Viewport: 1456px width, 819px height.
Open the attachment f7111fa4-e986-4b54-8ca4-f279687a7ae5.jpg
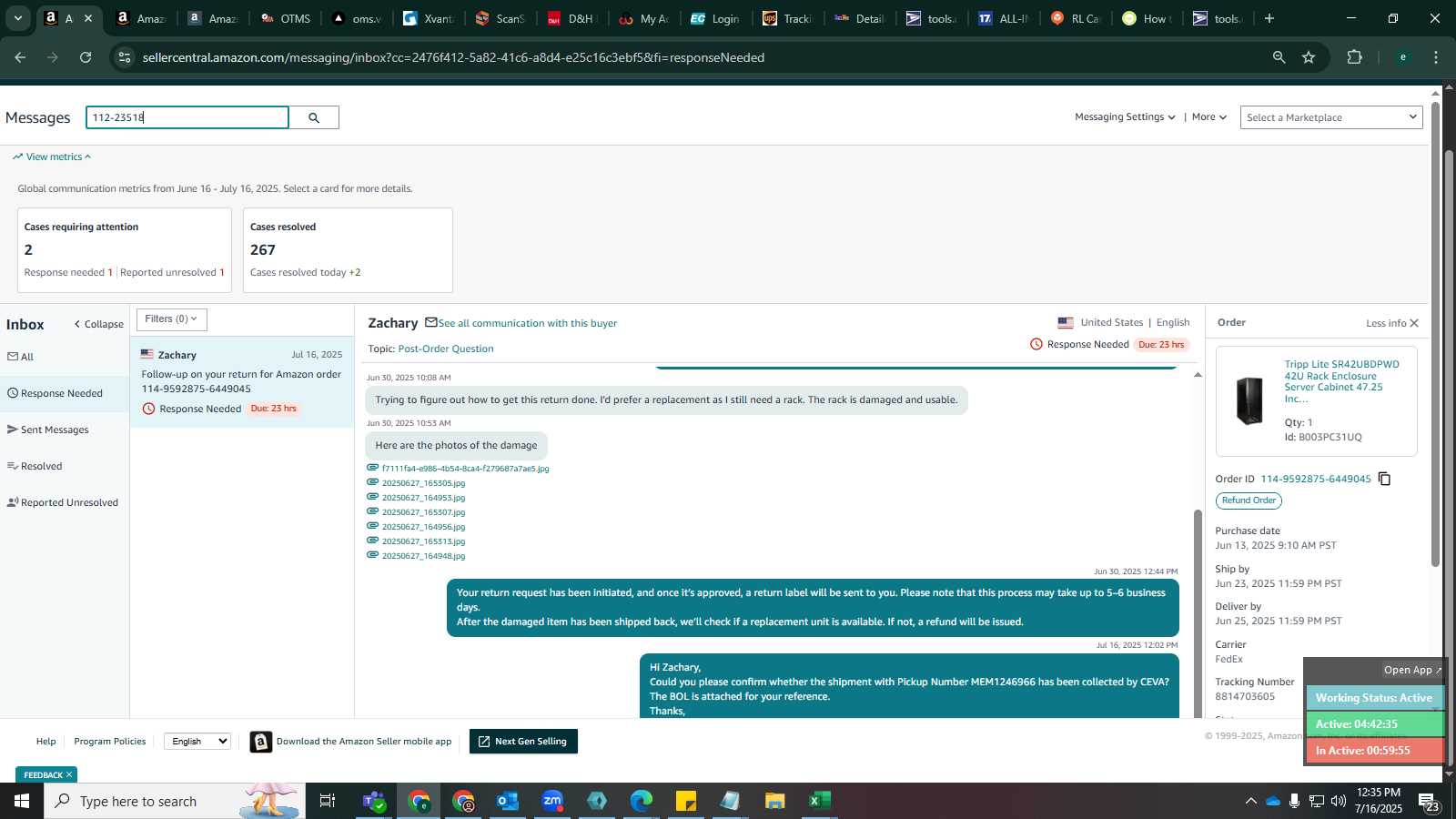tap(465, 469)
